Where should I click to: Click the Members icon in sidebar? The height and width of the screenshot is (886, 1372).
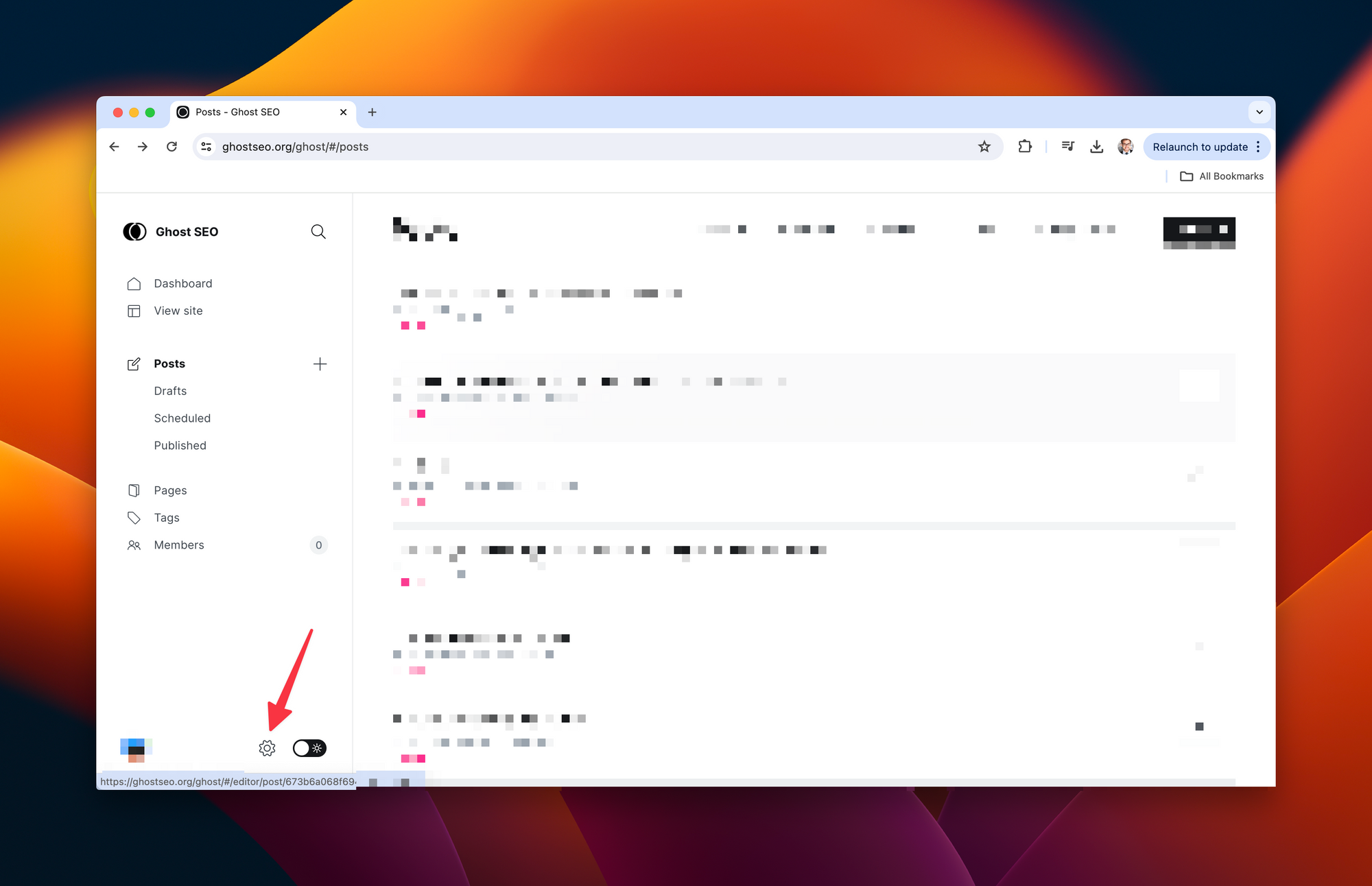point(135,545)
